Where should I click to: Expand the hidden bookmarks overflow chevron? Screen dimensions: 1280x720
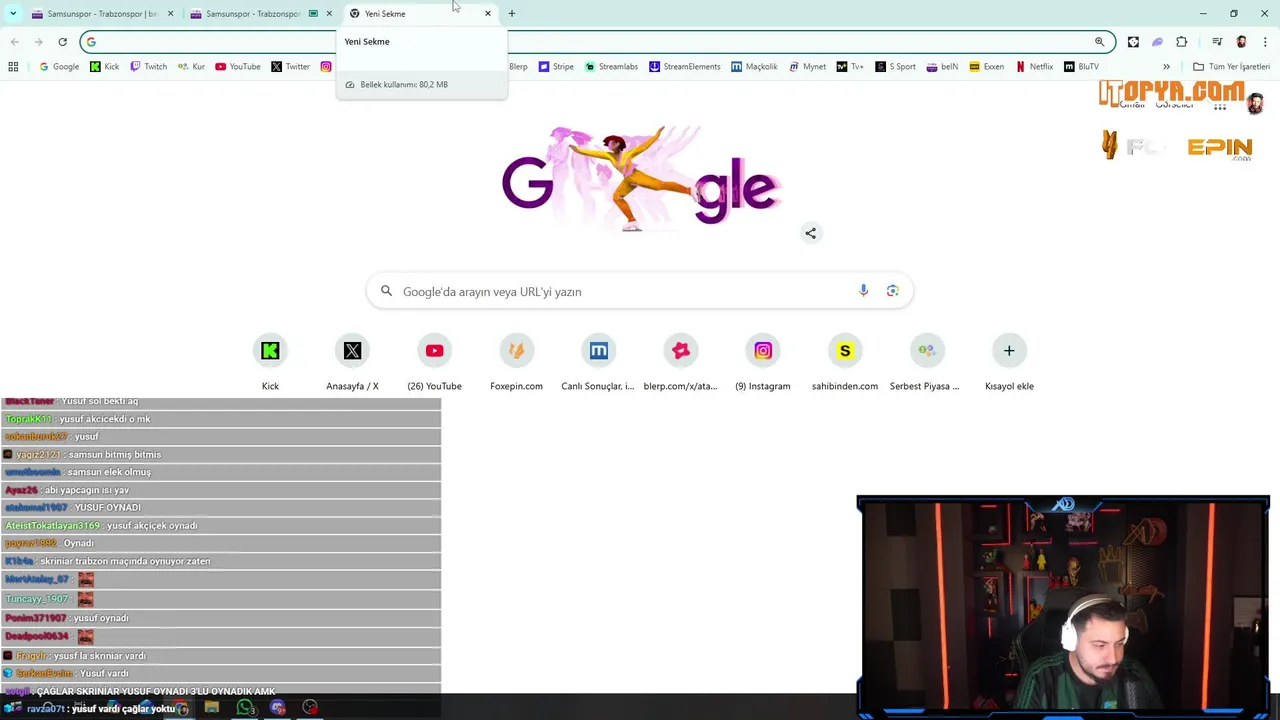pyautogui.click(x=1166, y=66)
